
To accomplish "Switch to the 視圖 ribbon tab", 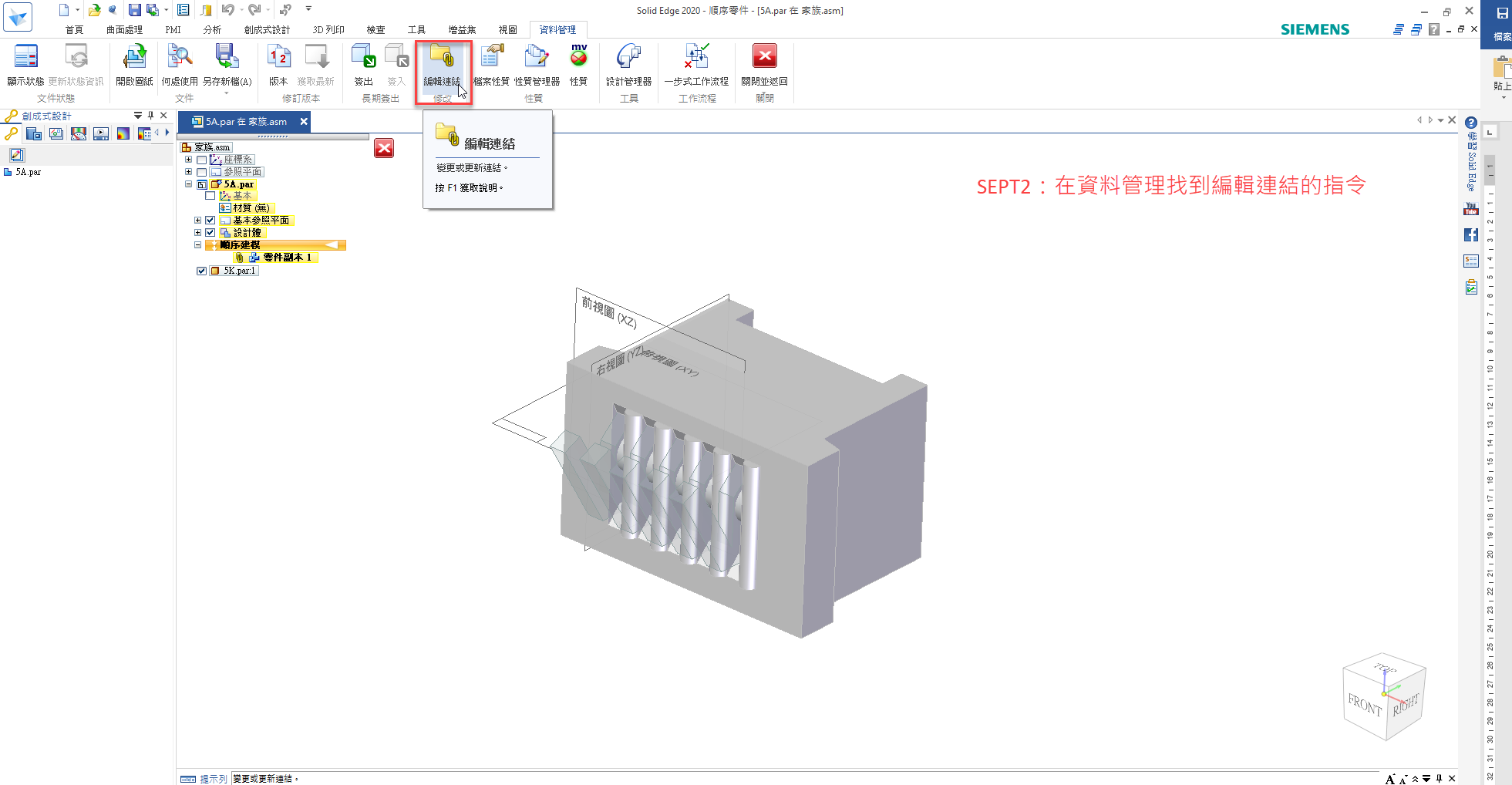I will pyautogui.click(x=507, y=29).
